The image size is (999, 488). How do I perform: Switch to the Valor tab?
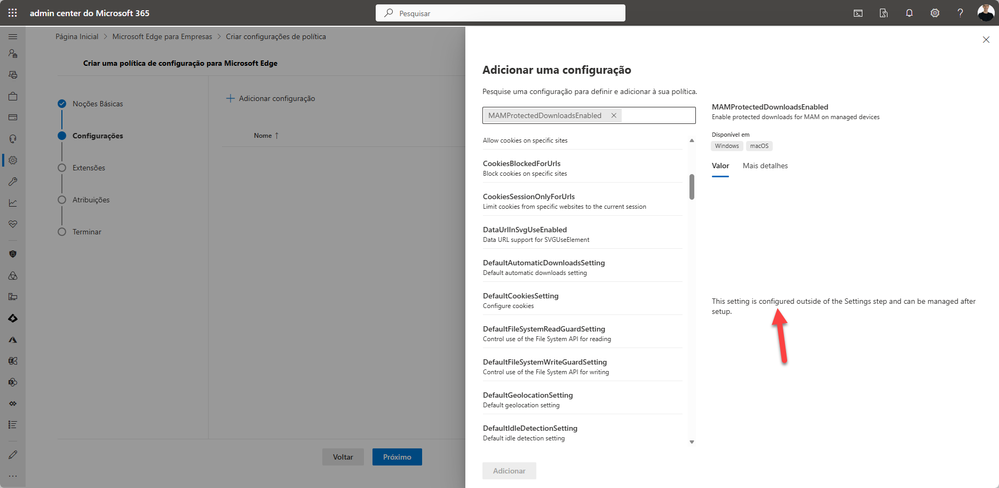coord(720,166)
